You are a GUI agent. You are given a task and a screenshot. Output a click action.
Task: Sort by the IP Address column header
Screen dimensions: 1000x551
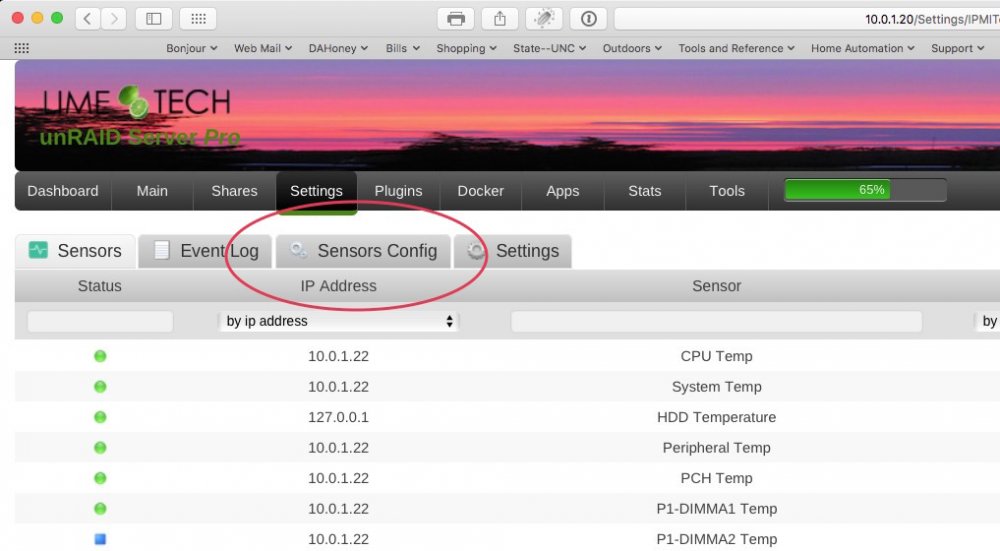(x=338, y=286)
